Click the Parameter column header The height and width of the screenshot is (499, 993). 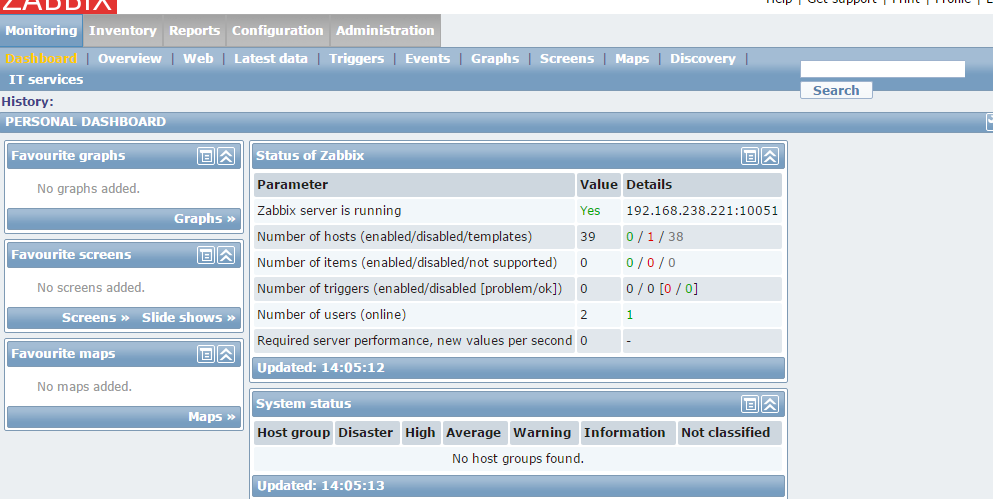(x=414, y=185)
